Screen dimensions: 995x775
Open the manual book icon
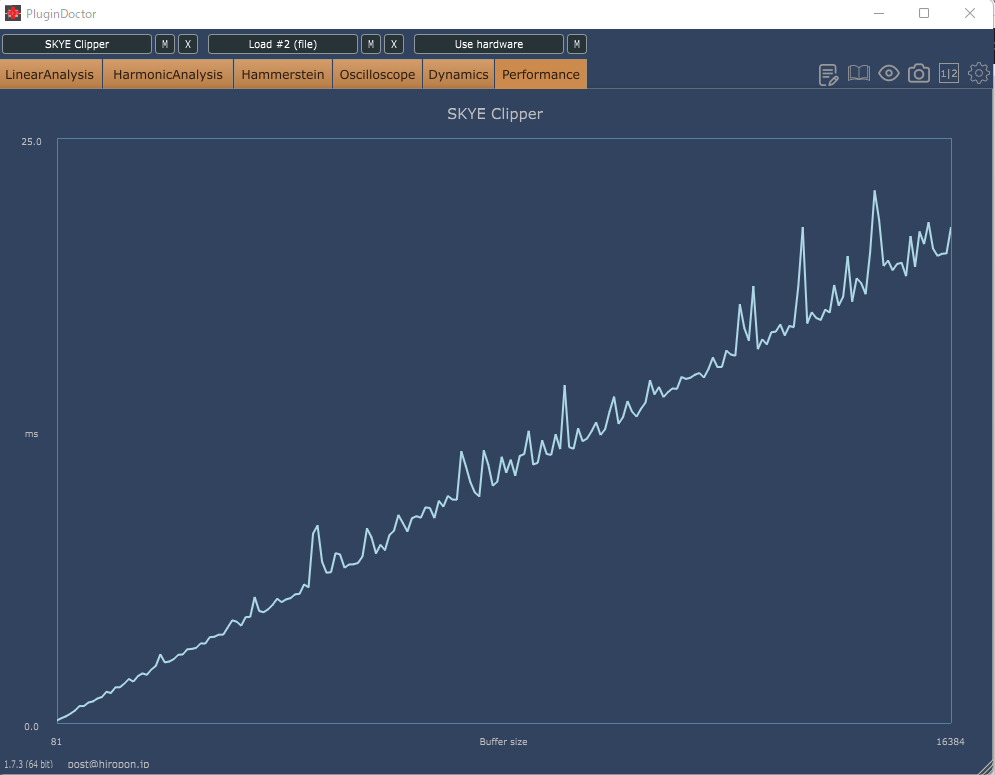[x=859, y=74]
